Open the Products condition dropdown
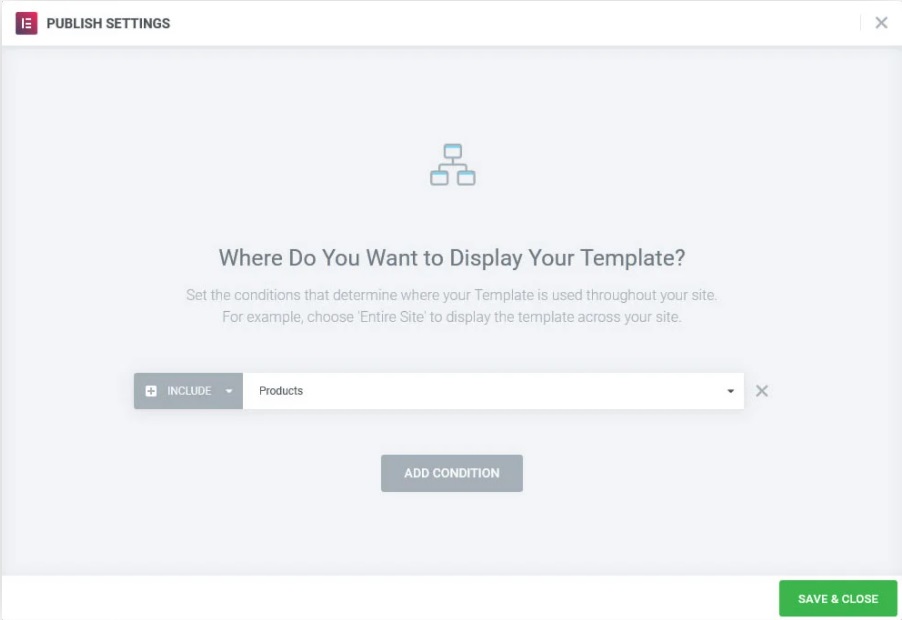 point(493,391)
